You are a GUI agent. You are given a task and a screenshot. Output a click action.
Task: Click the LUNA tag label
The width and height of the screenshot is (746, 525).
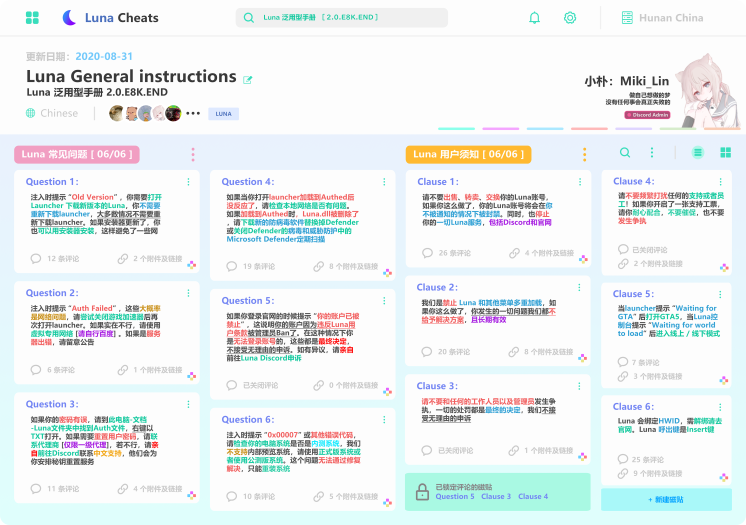(223, 114)
